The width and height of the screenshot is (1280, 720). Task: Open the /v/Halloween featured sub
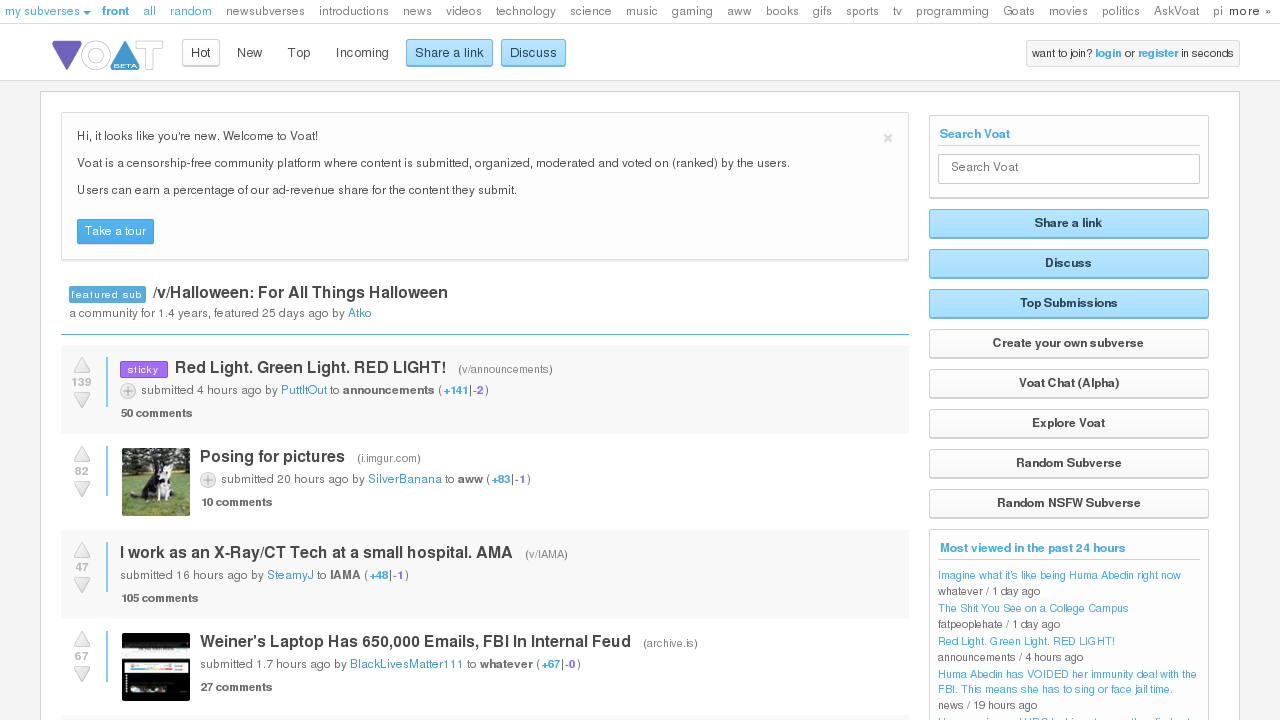coord(300,293)
